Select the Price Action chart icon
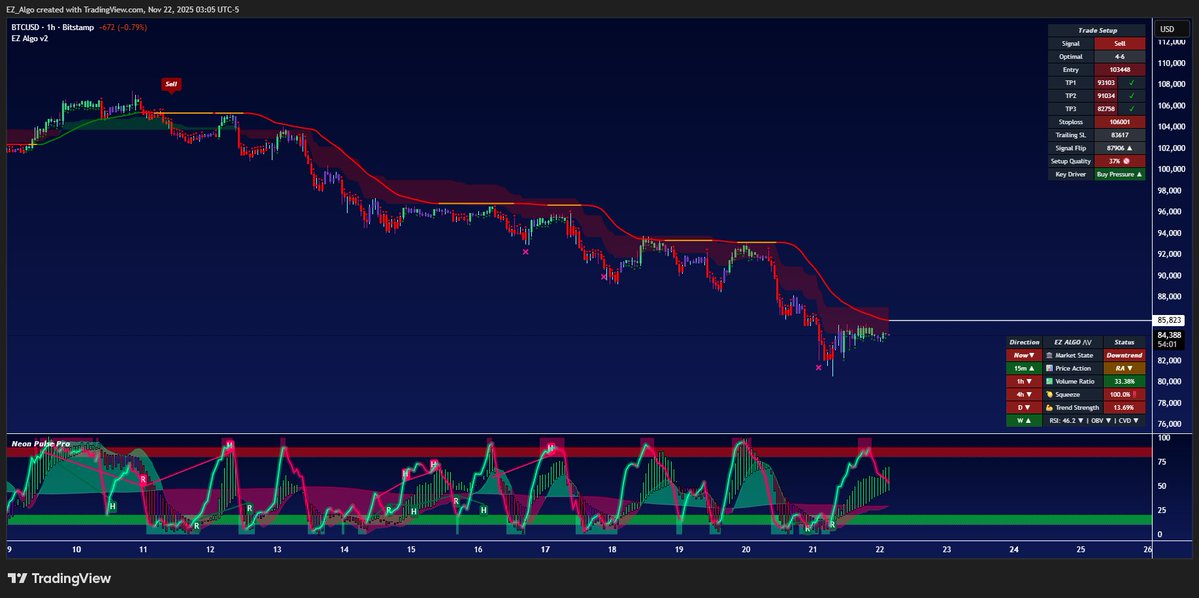The image size is (1199, 598). click(x=1049, y=368)
